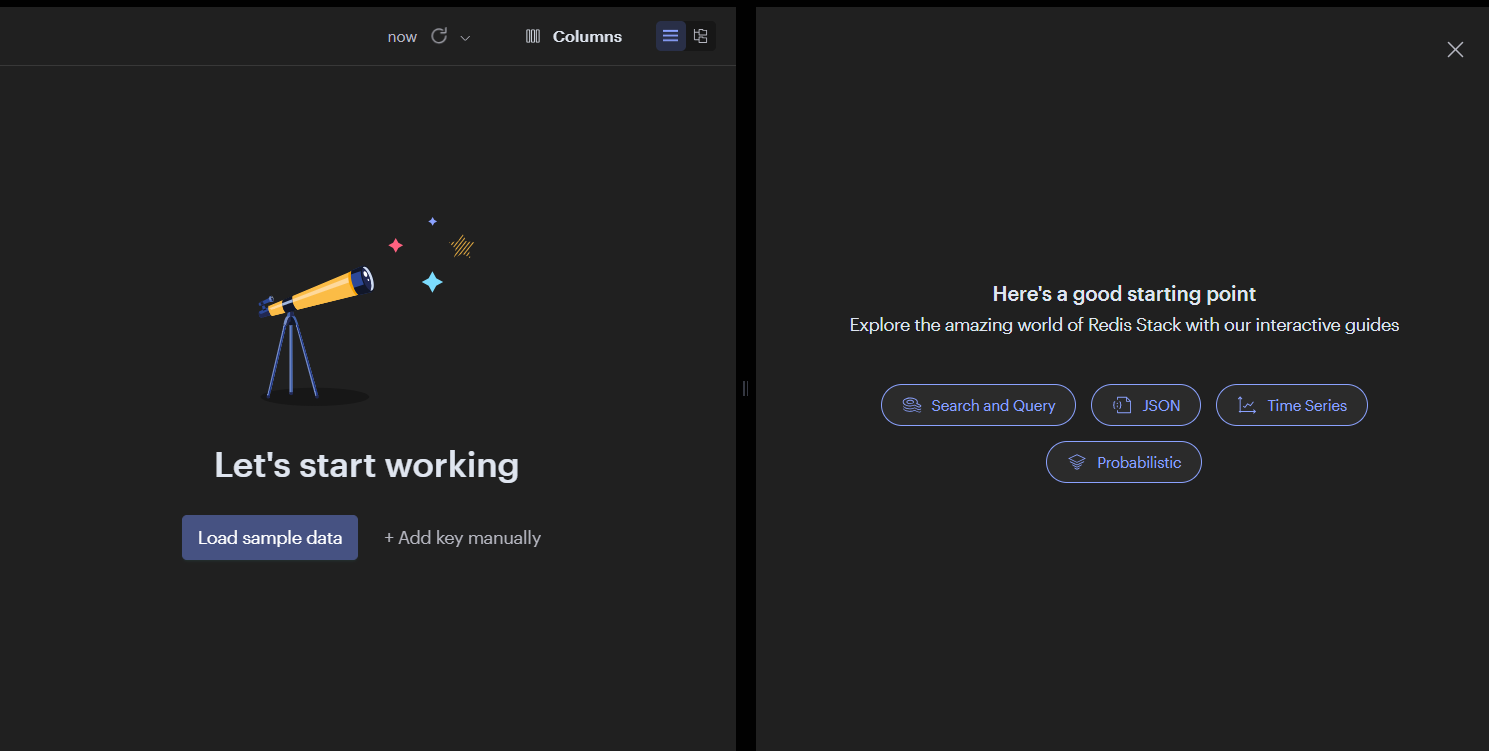Click the "Explore the amazing world" subtitle
The width and height of the screenshot is (1489, 751).
1124,325
